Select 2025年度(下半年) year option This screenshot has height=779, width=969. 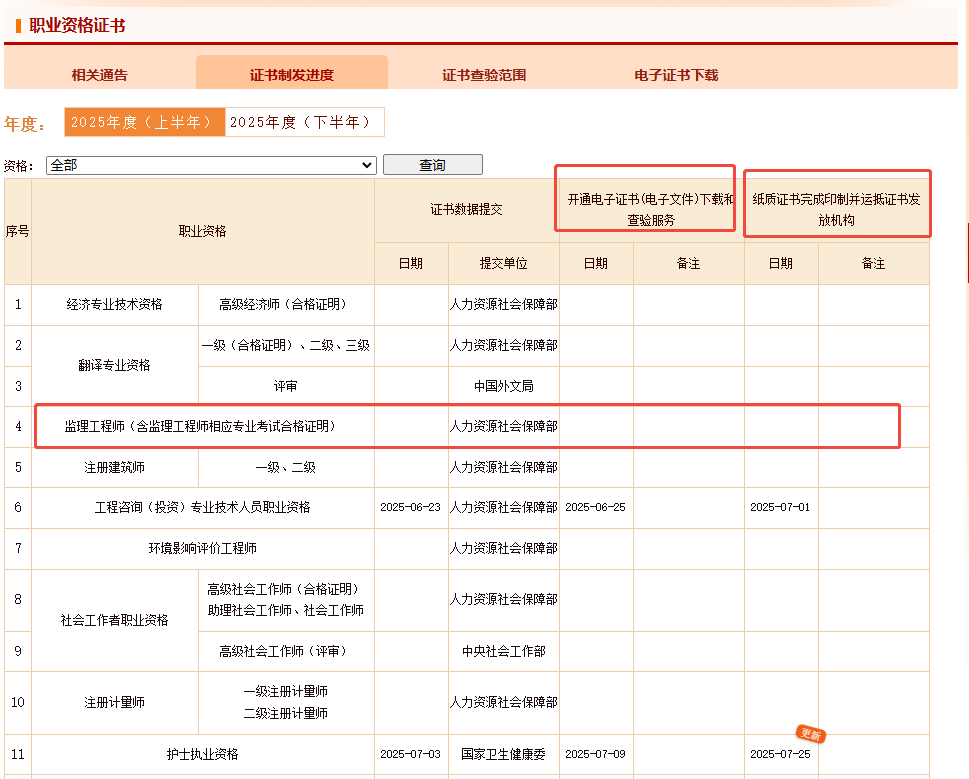tap(304, 122)
